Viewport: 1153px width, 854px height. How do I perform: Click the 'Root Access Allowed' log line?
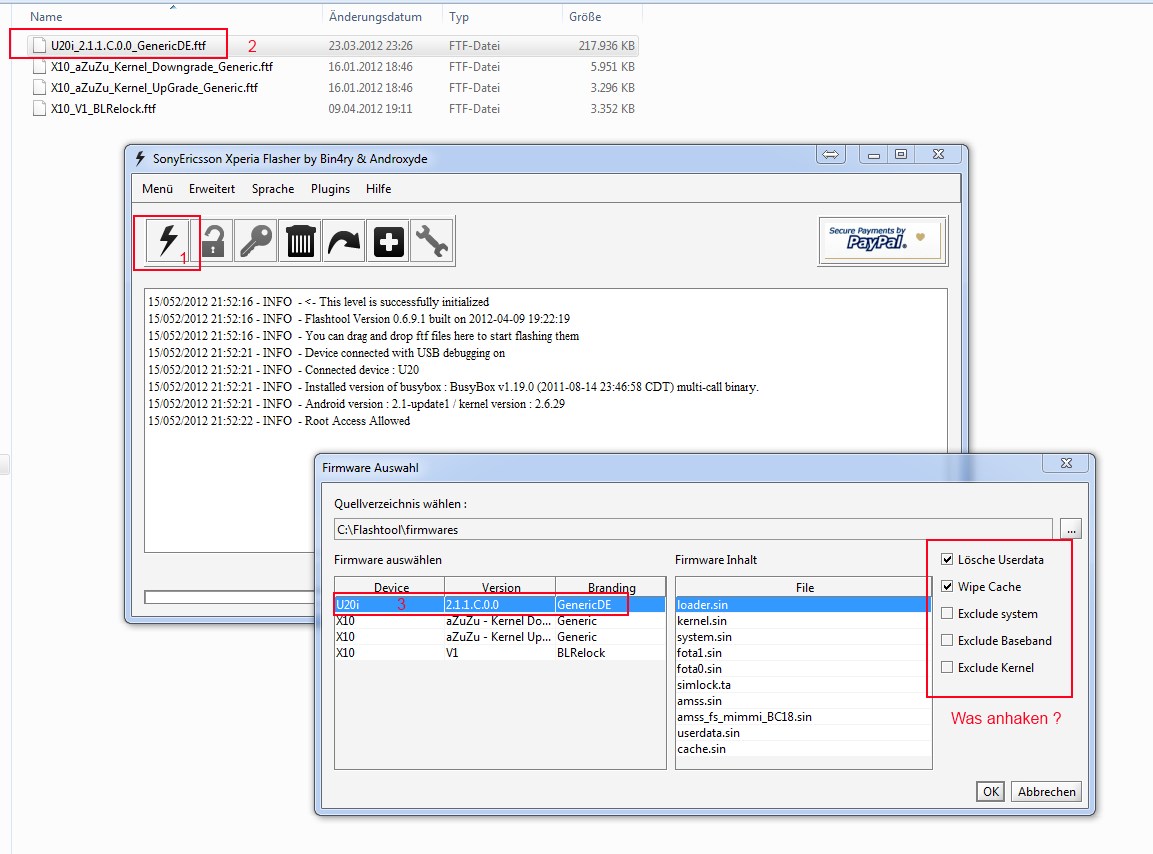[279, 421]
